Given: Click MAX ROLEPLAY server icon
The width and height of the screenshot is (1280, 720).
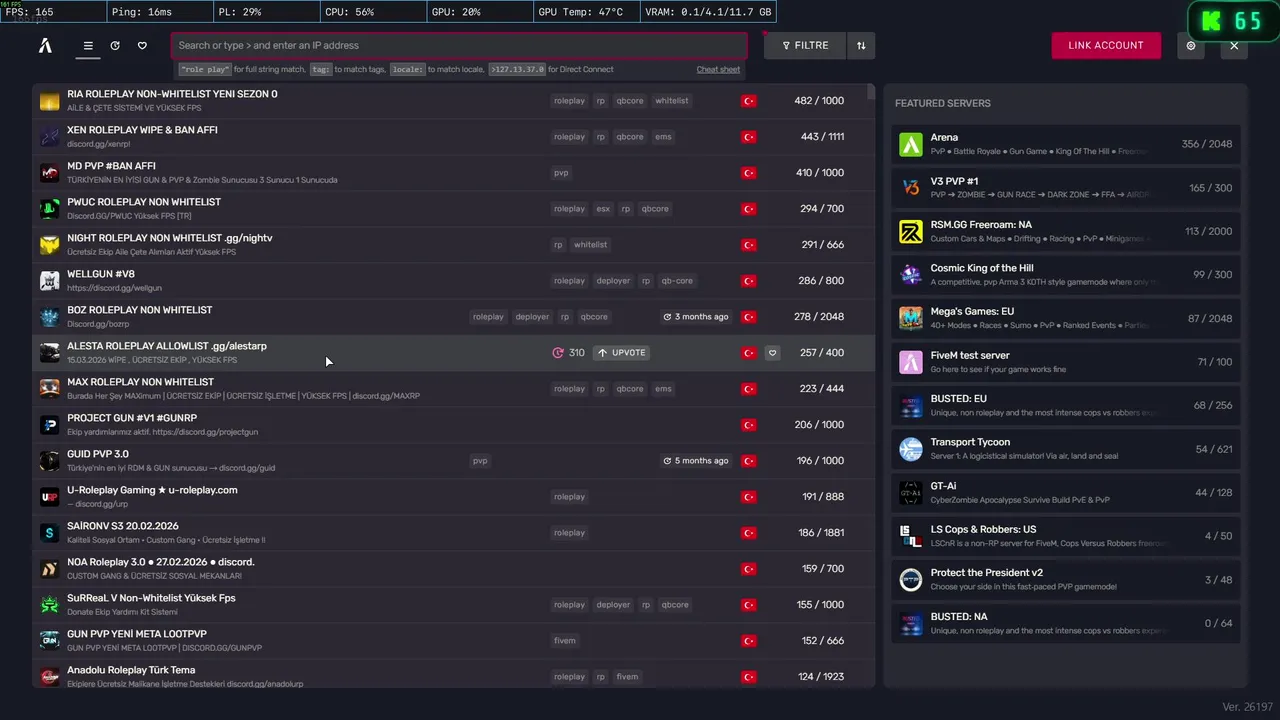Looking at the screenshot, I should pyautogui.click(x=50, y=389).
